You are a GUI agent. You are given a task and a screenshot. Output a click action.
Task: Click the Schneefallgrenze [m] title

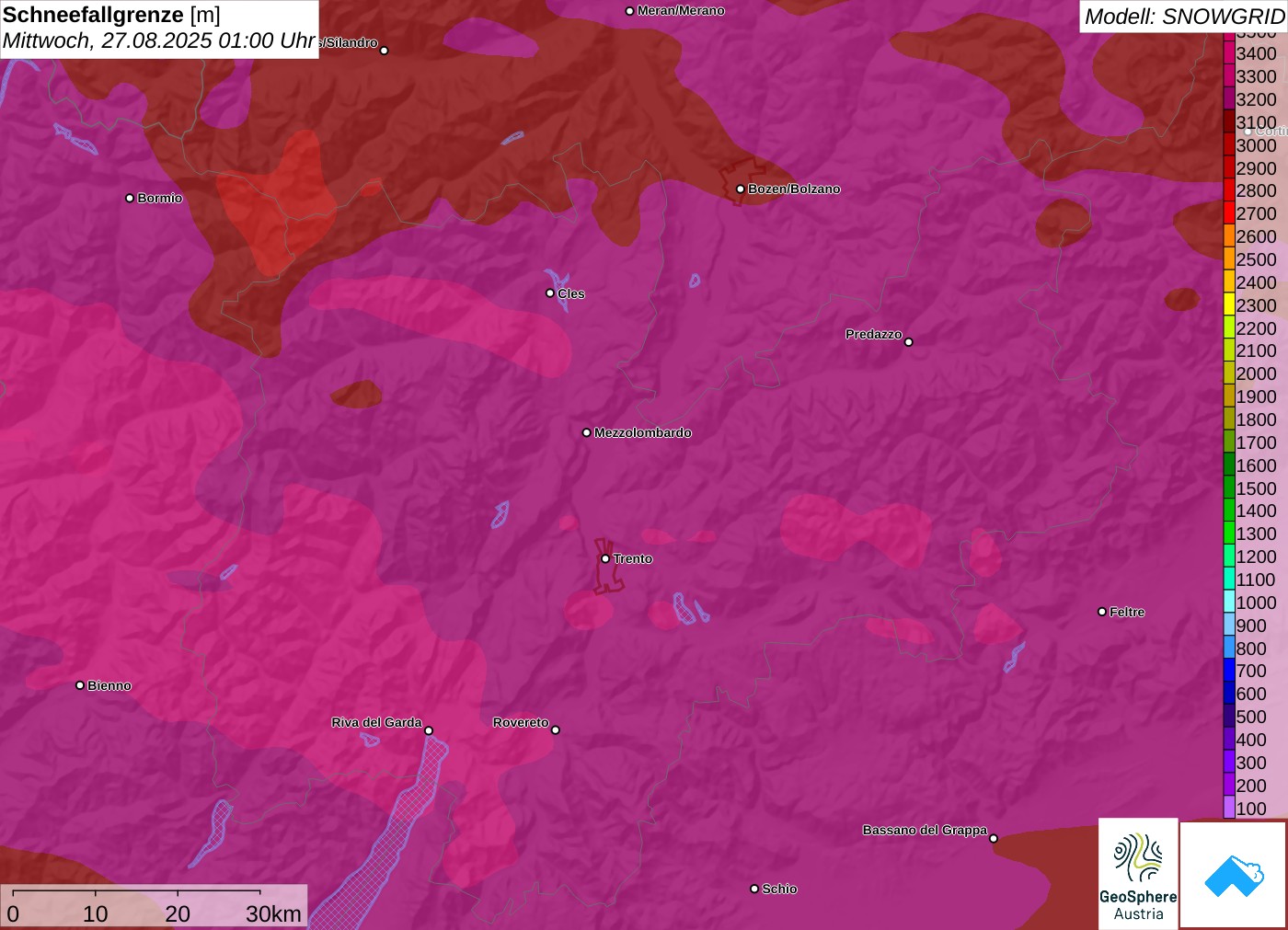[x=111, y=15]
